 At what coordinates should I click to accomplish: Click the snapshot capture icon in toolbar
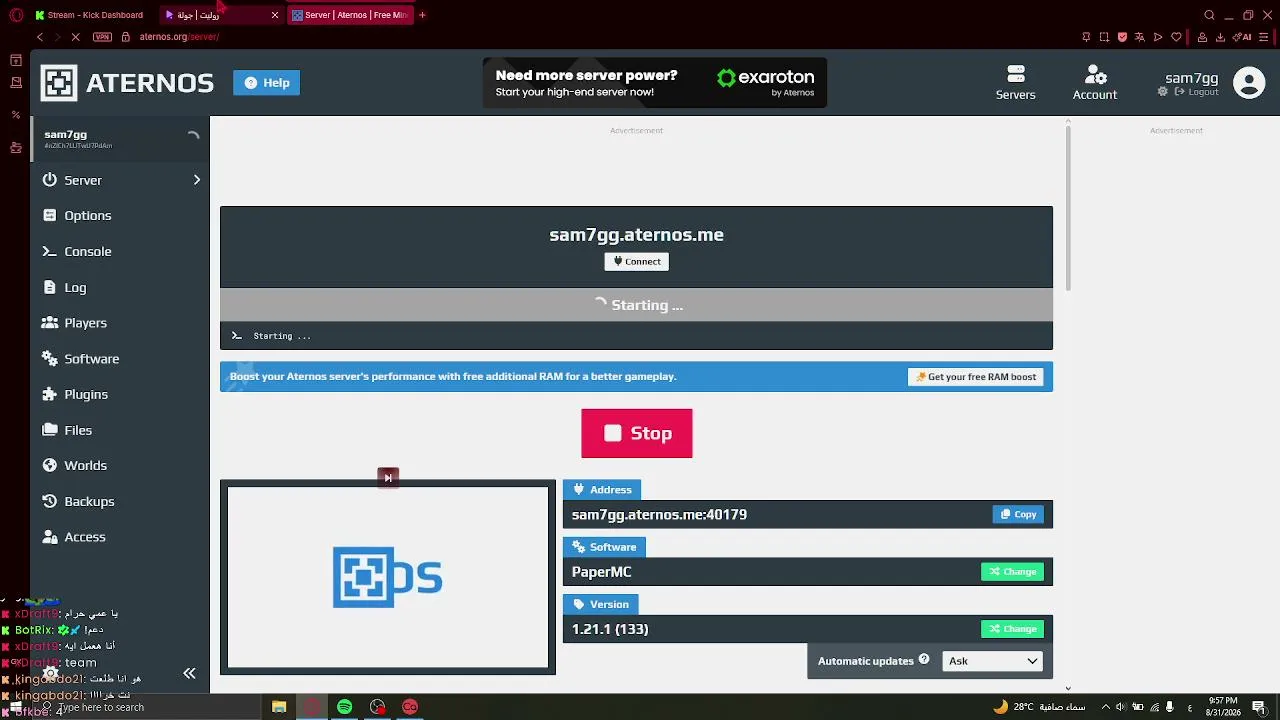1104,37
